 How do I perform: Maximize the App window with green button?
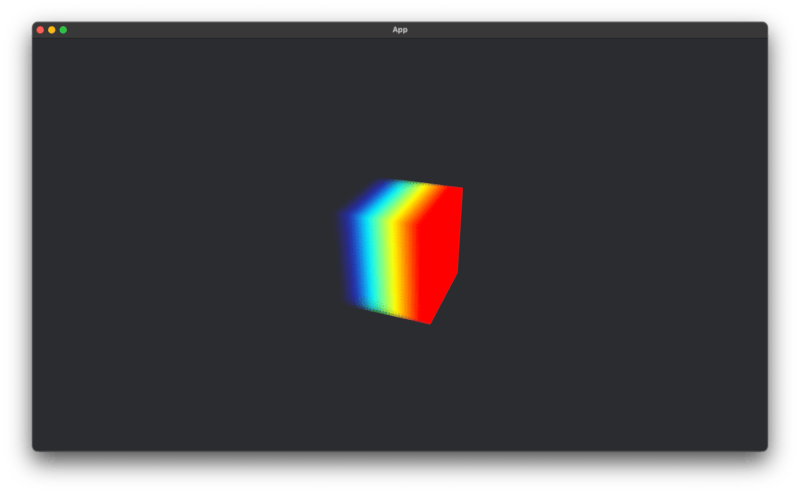(x=63, y=30)
